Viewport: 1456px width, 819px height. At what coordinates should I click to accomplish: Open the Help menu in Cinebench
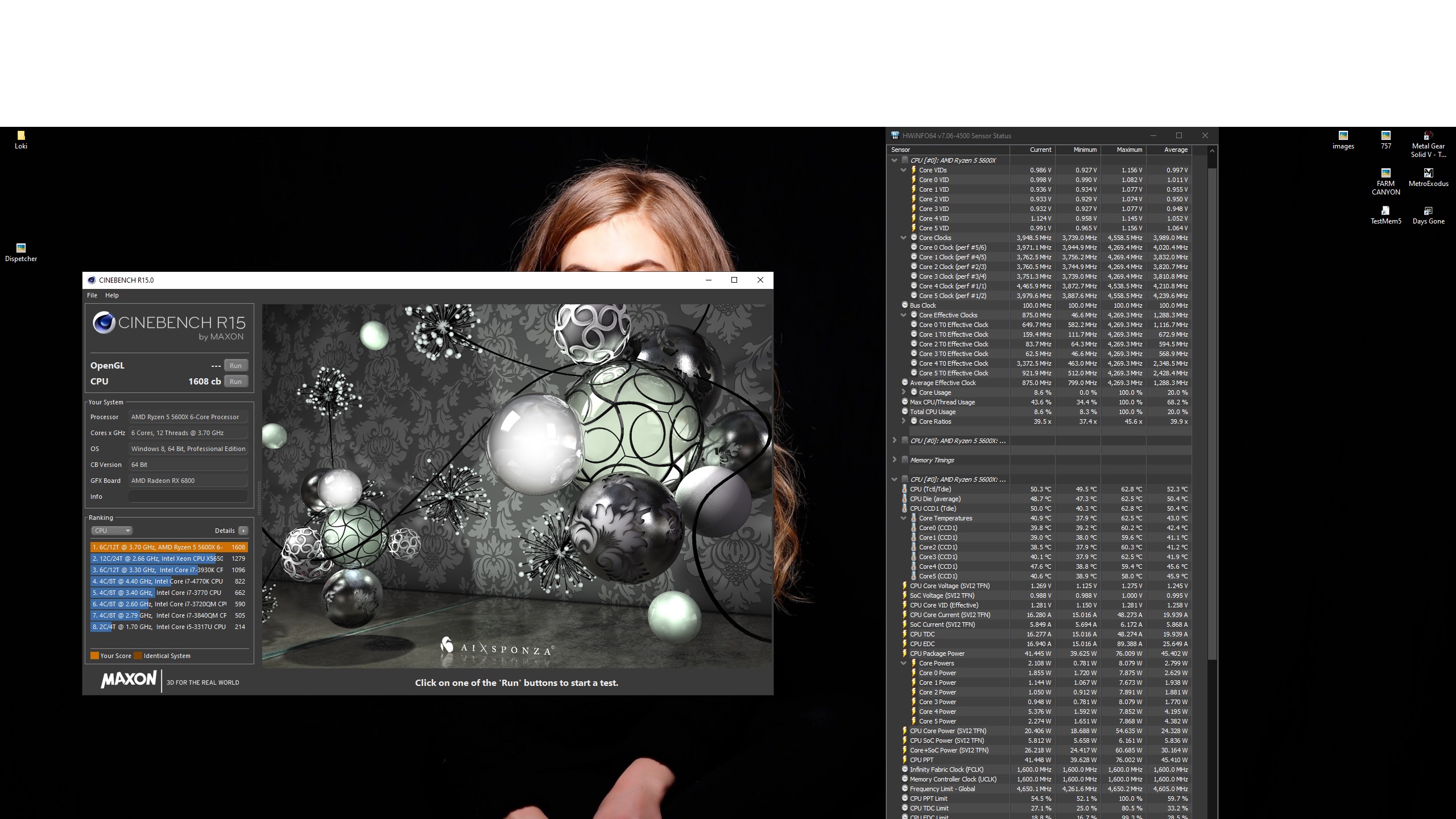tap(111, 295)
